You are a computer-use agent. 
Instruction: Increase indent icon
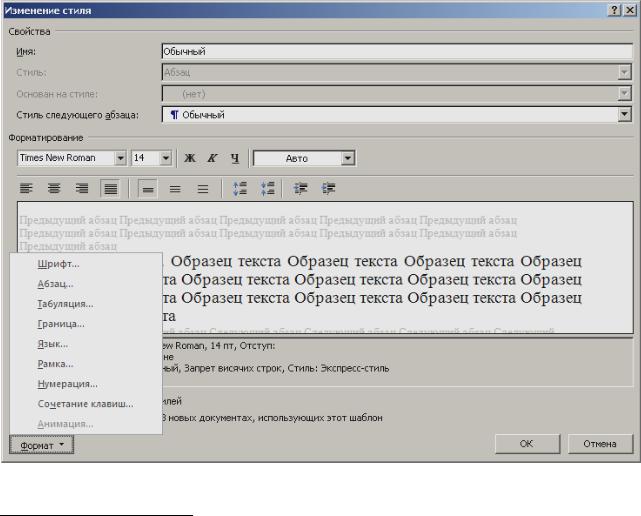(x=328, y=189)
